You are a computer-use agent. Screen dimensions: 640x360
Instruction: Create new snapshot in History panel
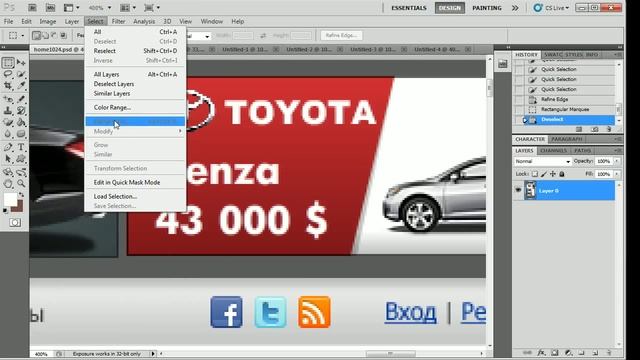pos(595,129)
